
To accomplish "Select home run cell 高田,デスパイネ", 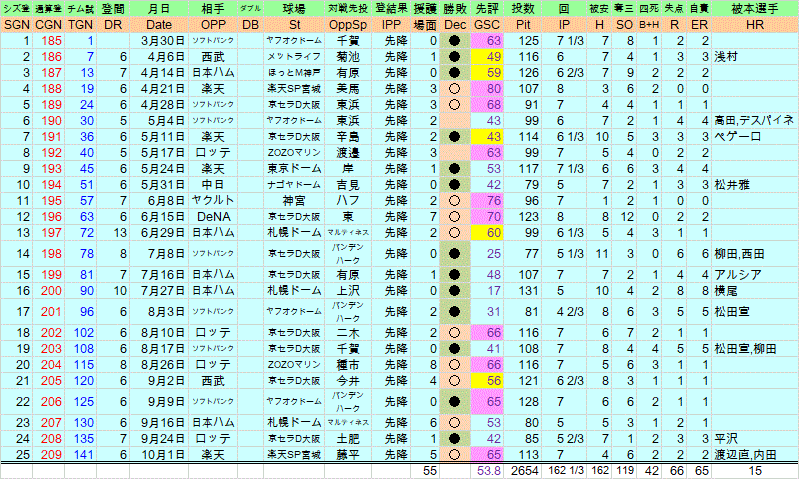I will point(754,121).
